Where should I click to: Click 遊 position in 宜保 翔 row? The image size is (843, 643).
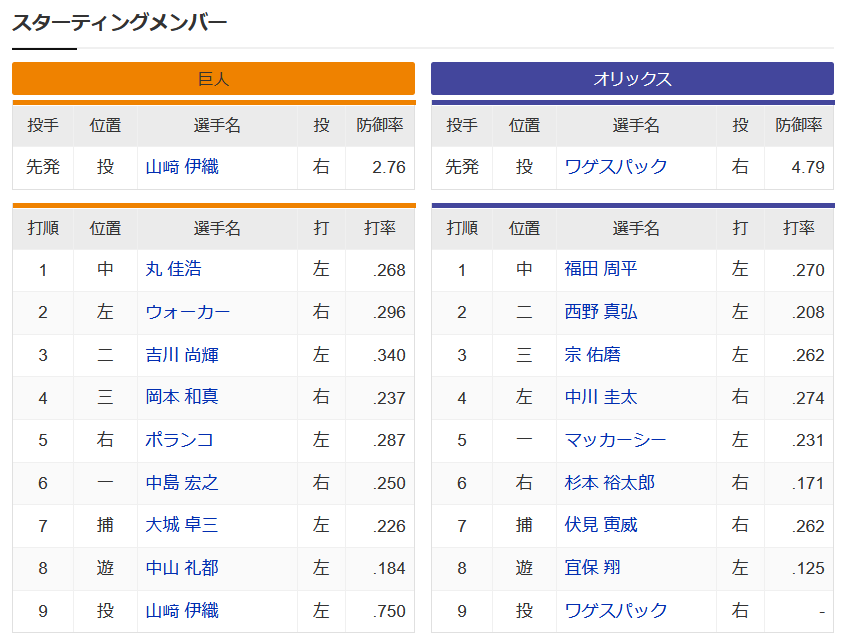click(524, 568)
